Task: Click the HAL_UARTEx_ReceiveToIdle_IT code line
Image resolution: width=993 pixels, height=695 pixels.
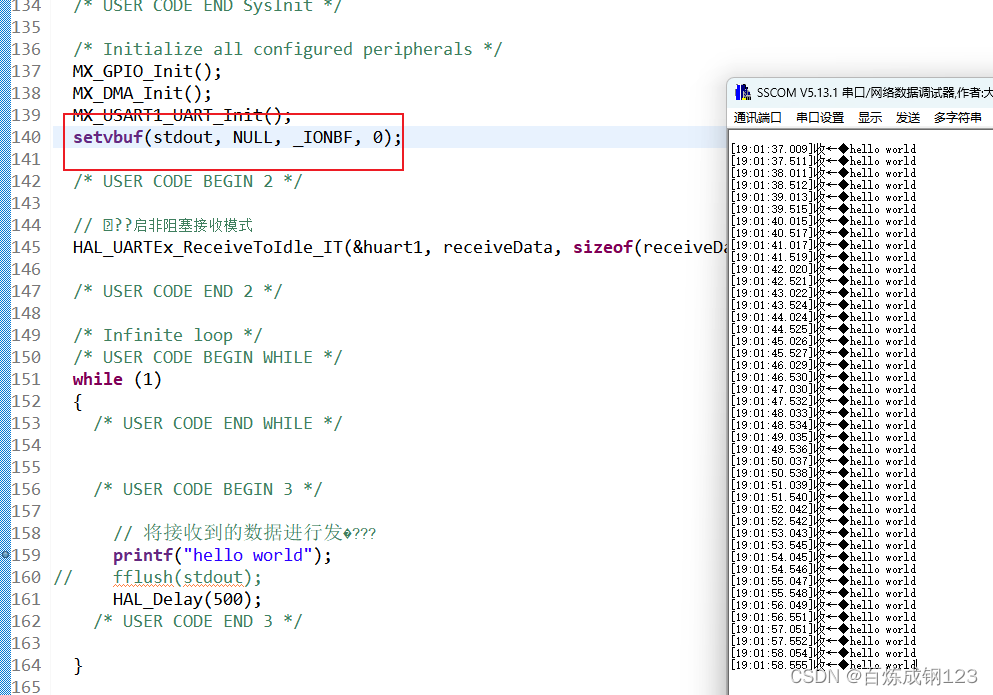Action: coord(399,247)
